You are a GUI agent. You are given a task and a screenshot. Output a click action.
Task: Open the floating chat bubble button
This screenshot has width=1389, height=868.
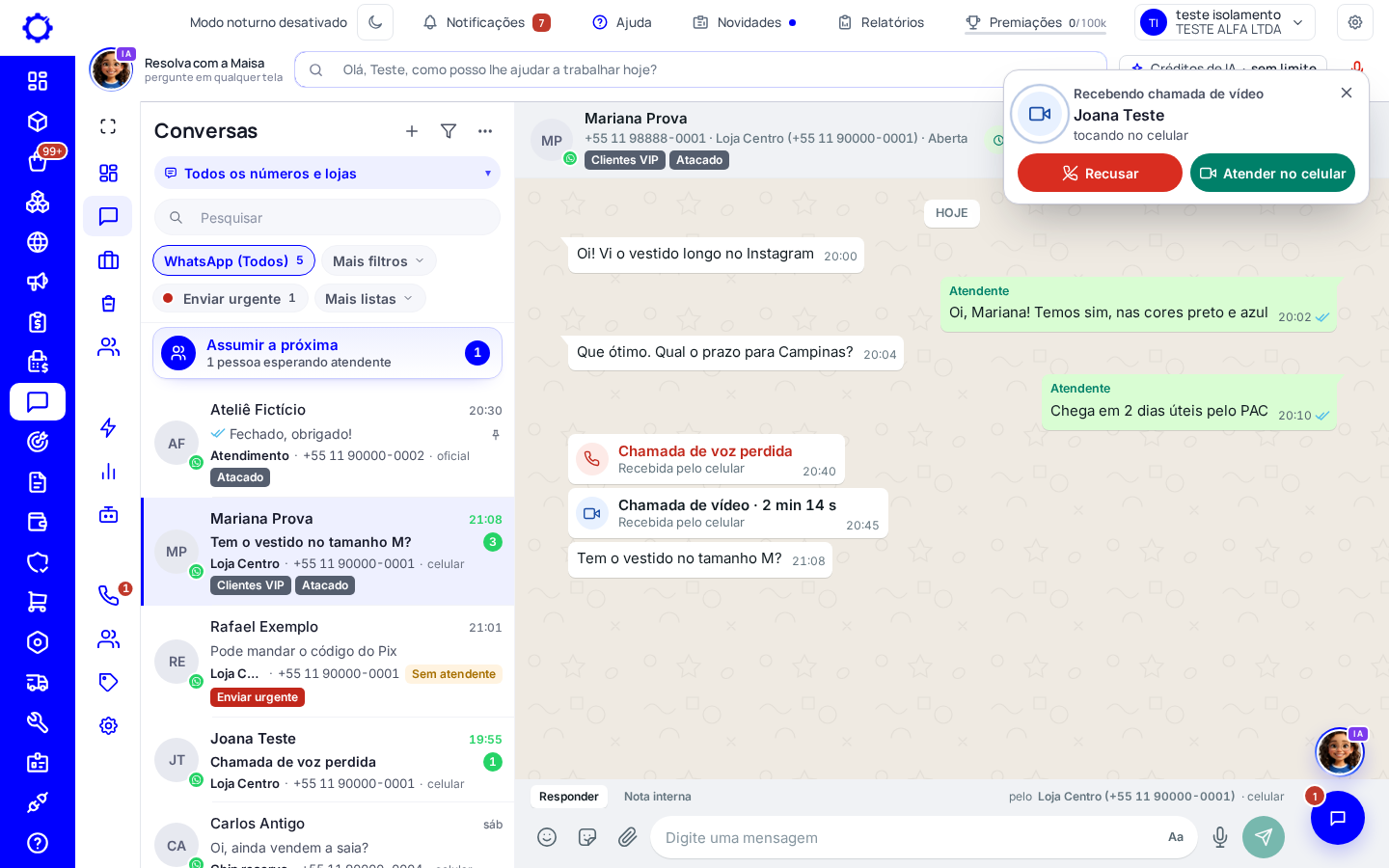[x=1338, y=818]
